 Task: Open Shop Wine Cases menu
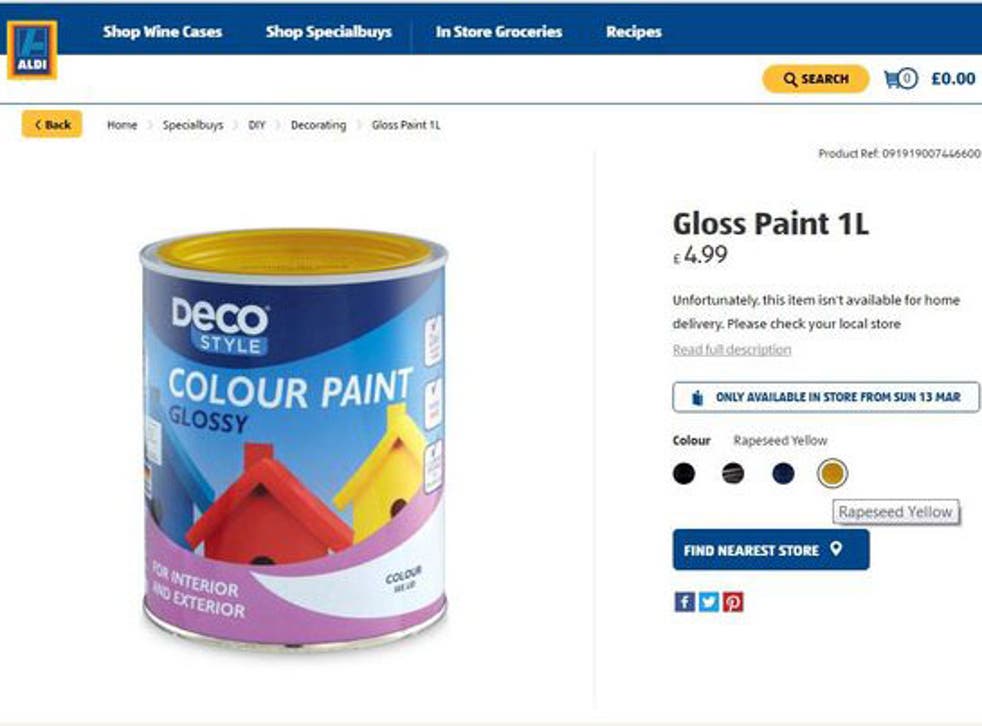pyautogui.click(x=162, y=32)
